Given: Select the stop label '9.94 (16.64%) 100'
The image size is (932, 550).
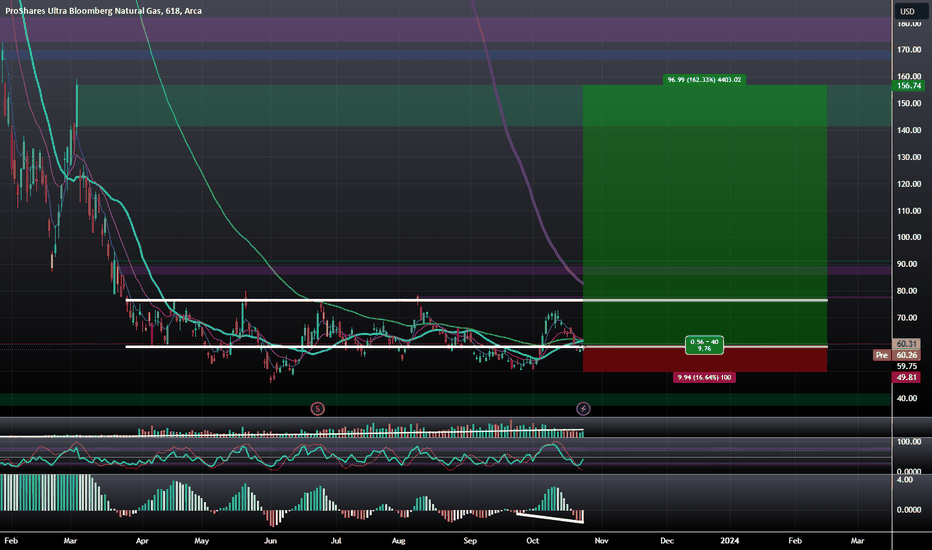Looking at the screenshot, I should coord(704,378).
